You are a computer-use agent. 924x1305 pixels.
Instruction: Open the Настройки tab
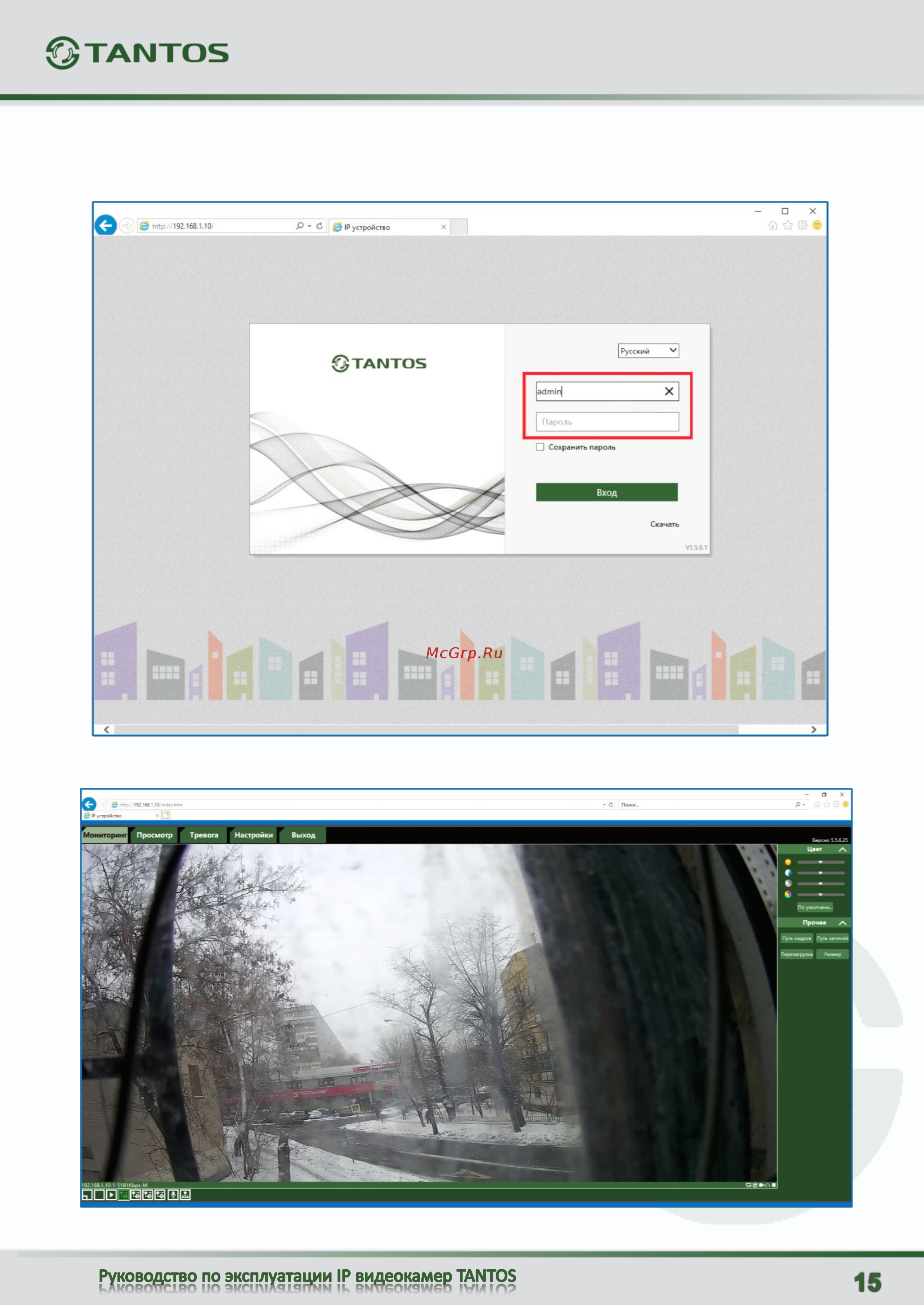[x=253, y=835]
